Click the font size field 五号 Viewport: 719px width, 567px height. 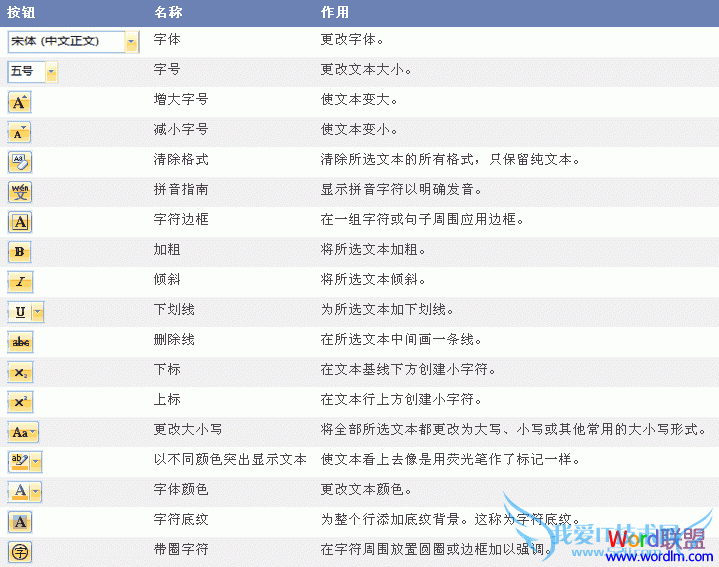tap(26, 72)
